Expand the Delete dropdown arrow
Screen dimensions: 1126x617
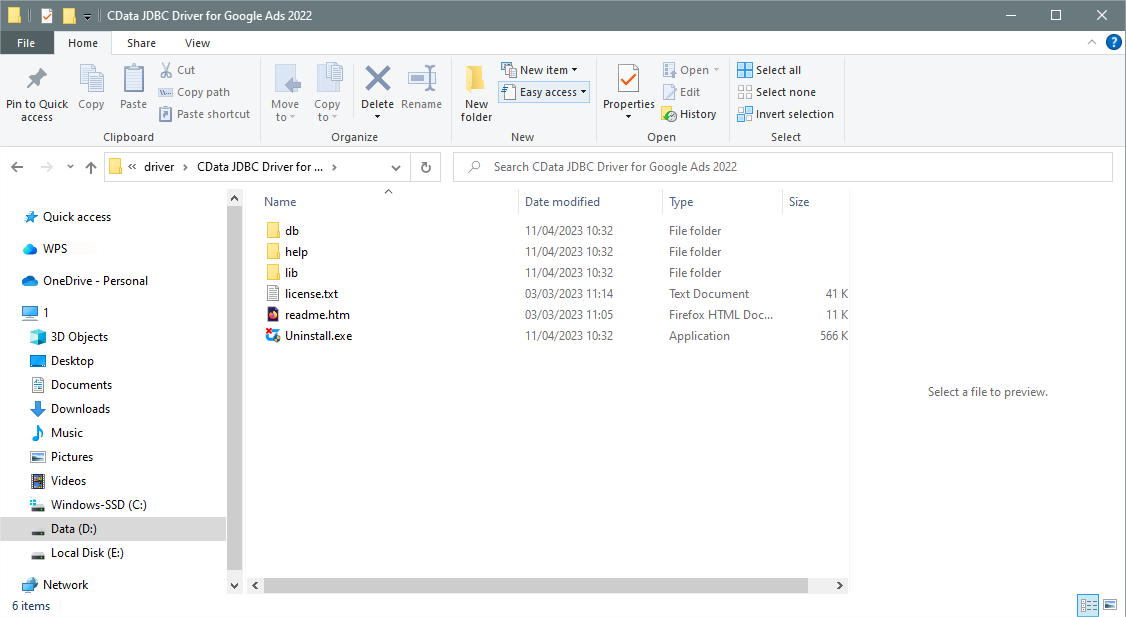point(377,117)
